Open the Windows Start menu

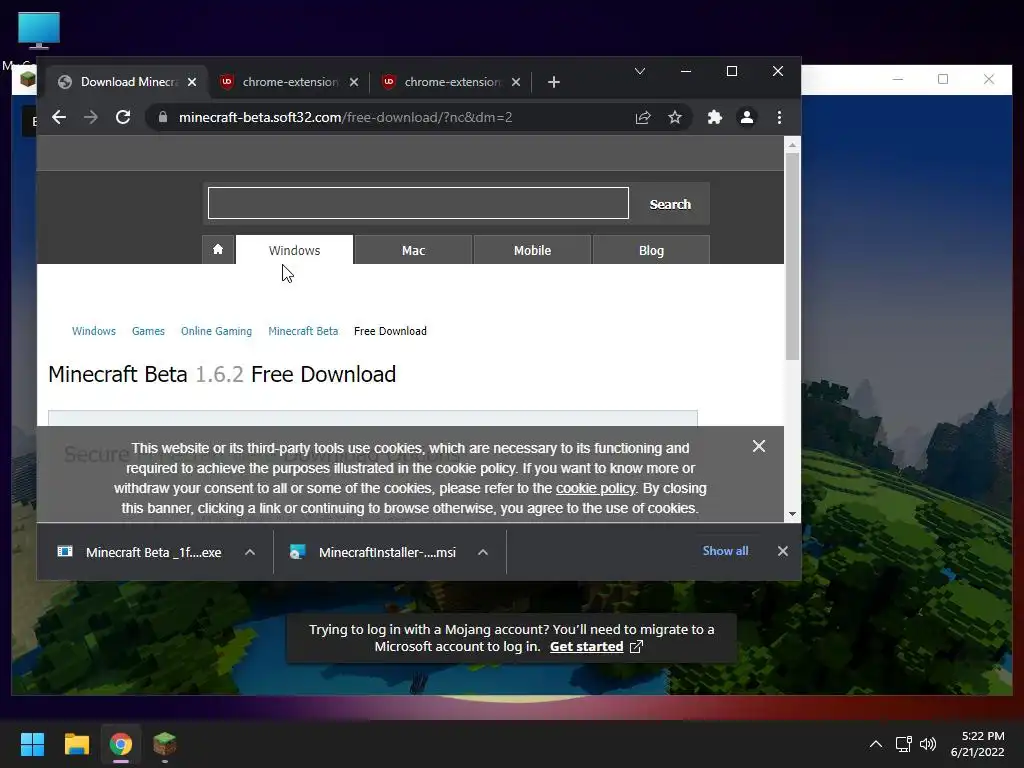pos(33,744)
